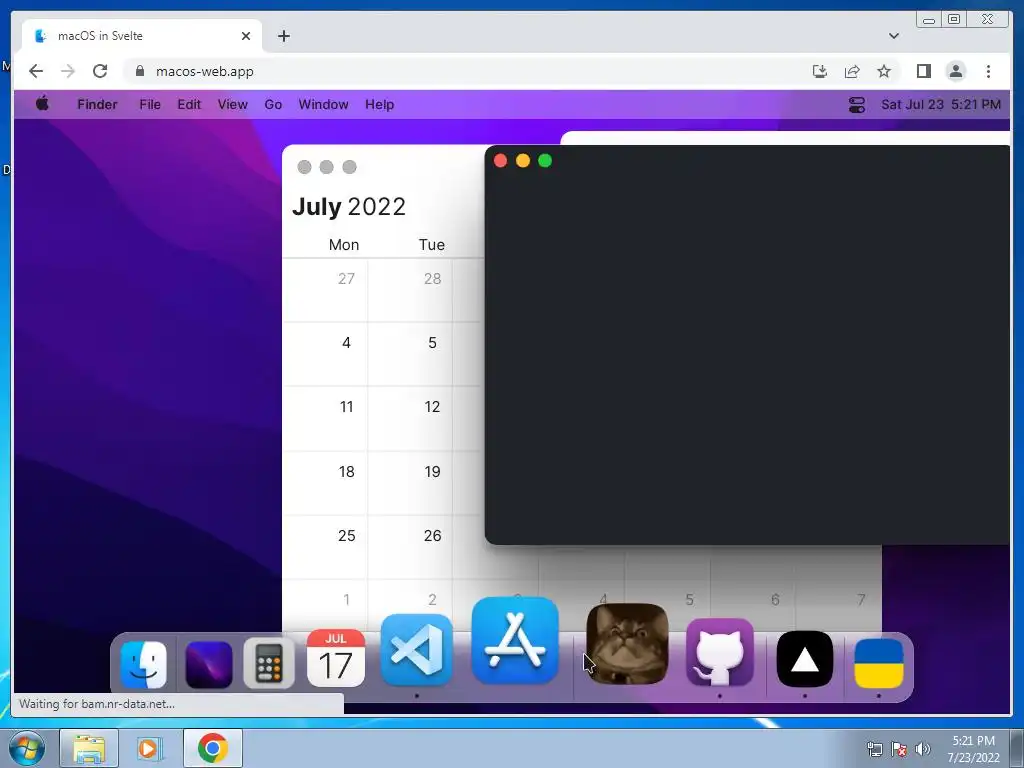Open the Vercel triangle dock icon
This screenshot has width=1024, height=768.
pyautogui.click(x=805, y=660)
